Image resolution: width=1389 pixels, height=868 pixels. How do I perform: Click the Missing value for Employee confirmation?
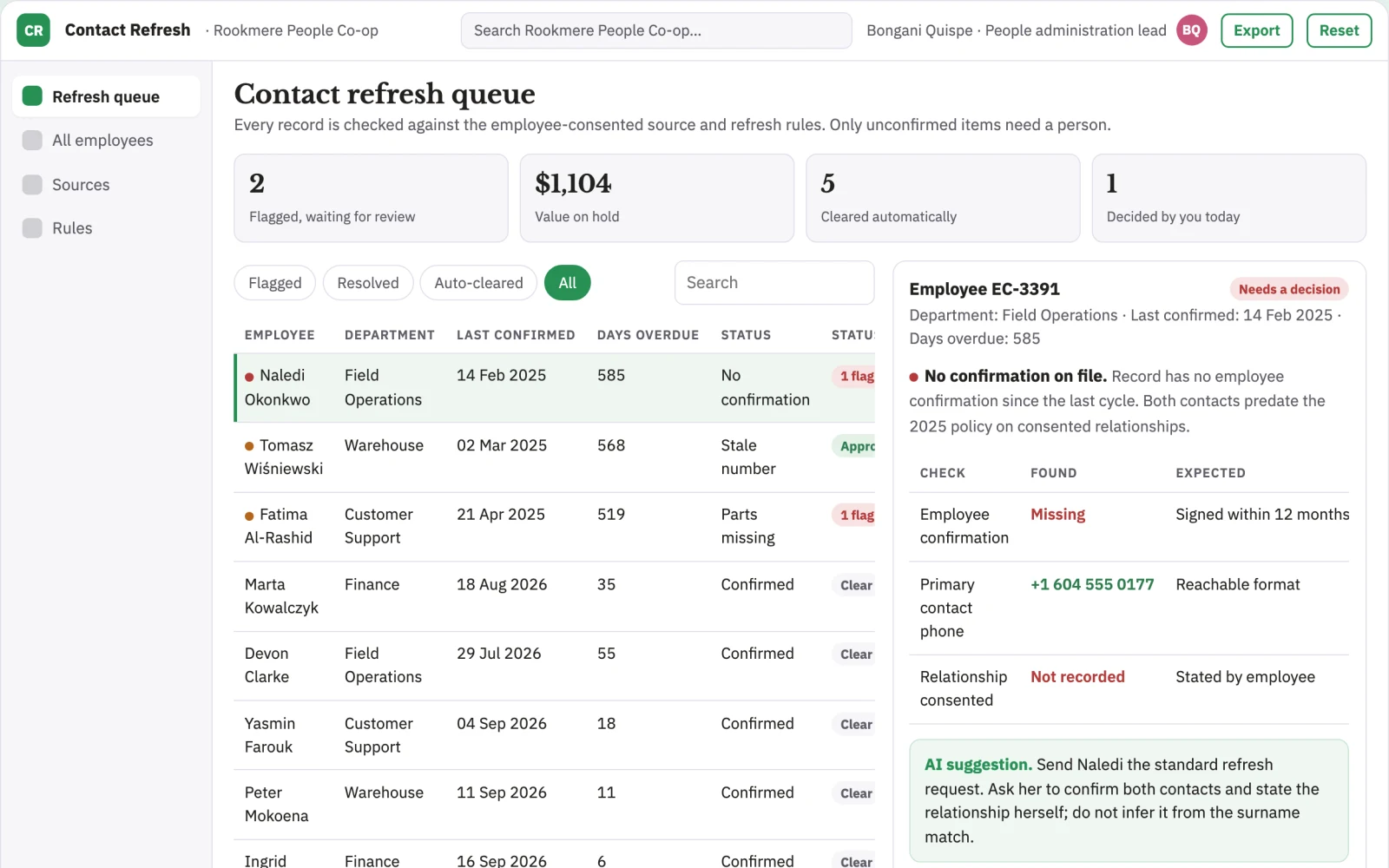(1057, 515)
